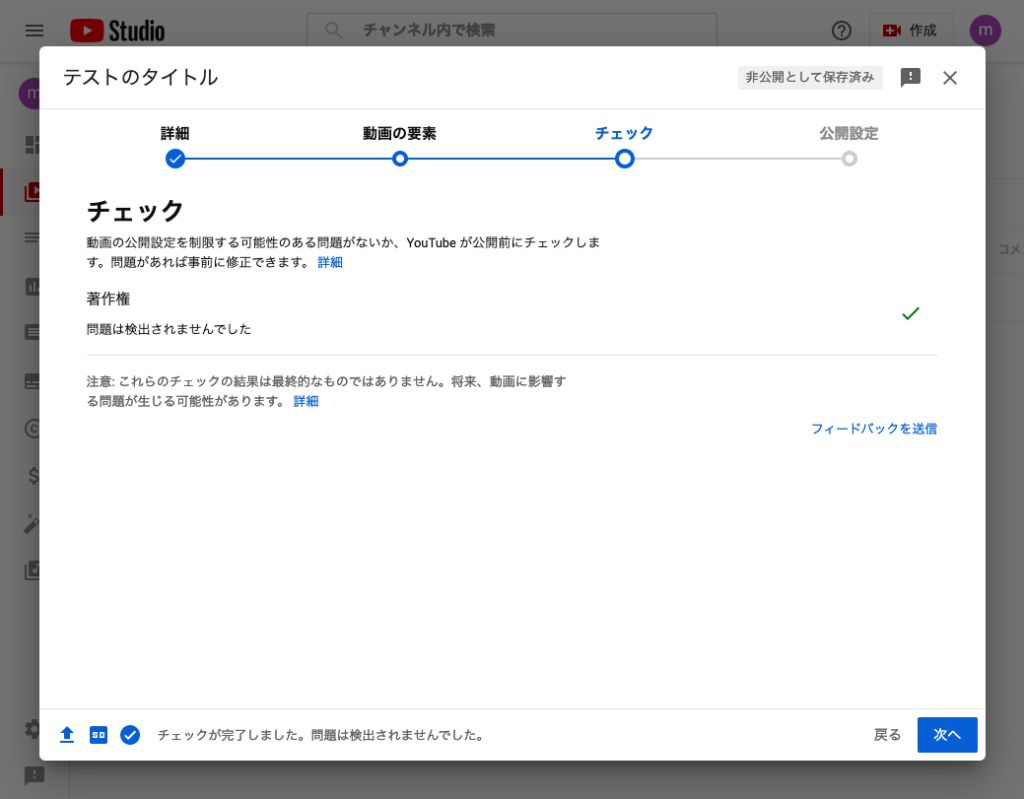Open channel Customization wand icon

pyautogui.click(x=34, y=523)
